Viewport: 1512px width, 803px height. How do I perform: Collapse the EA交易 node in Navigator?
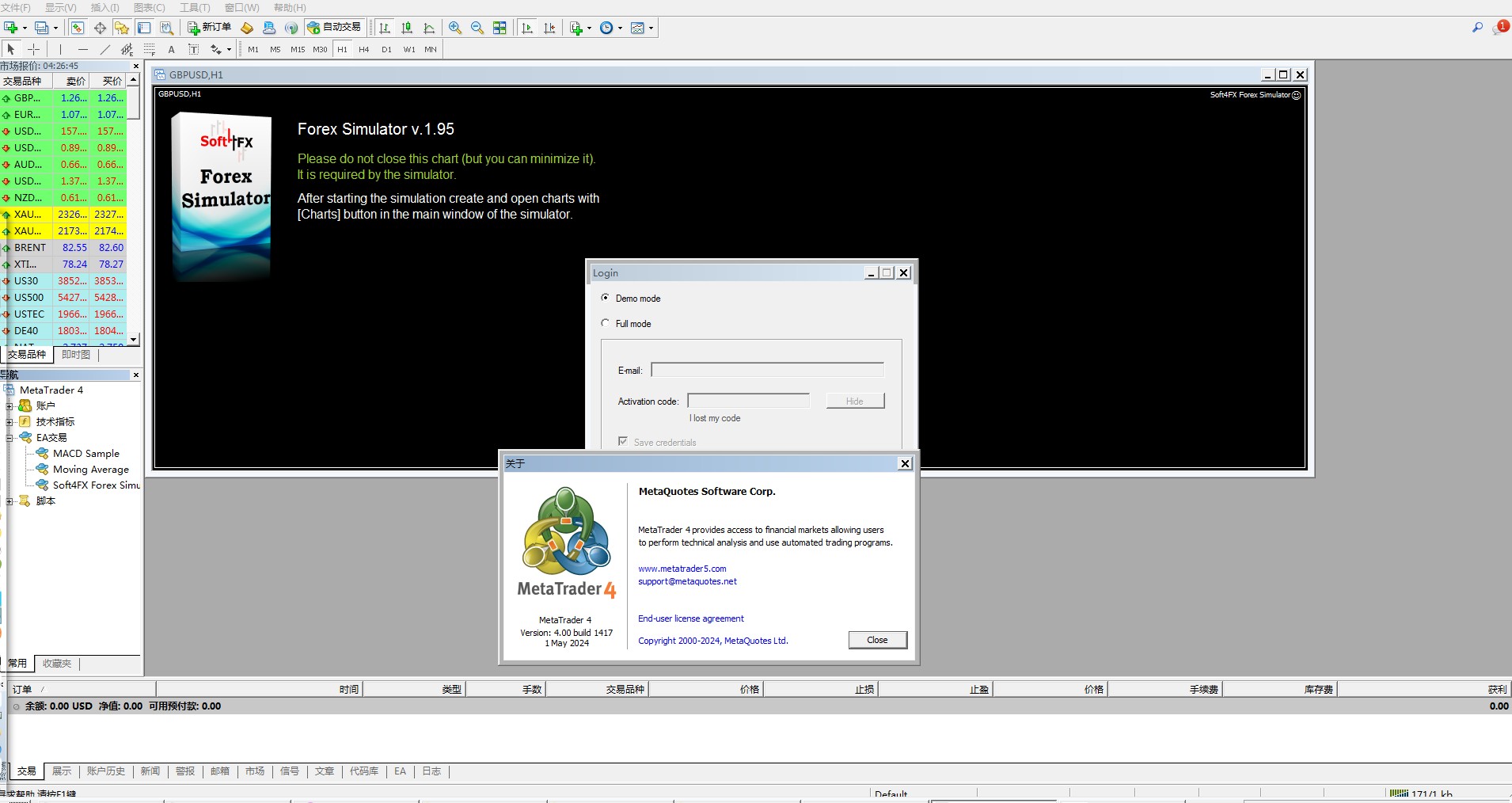(x=9, y=438)
